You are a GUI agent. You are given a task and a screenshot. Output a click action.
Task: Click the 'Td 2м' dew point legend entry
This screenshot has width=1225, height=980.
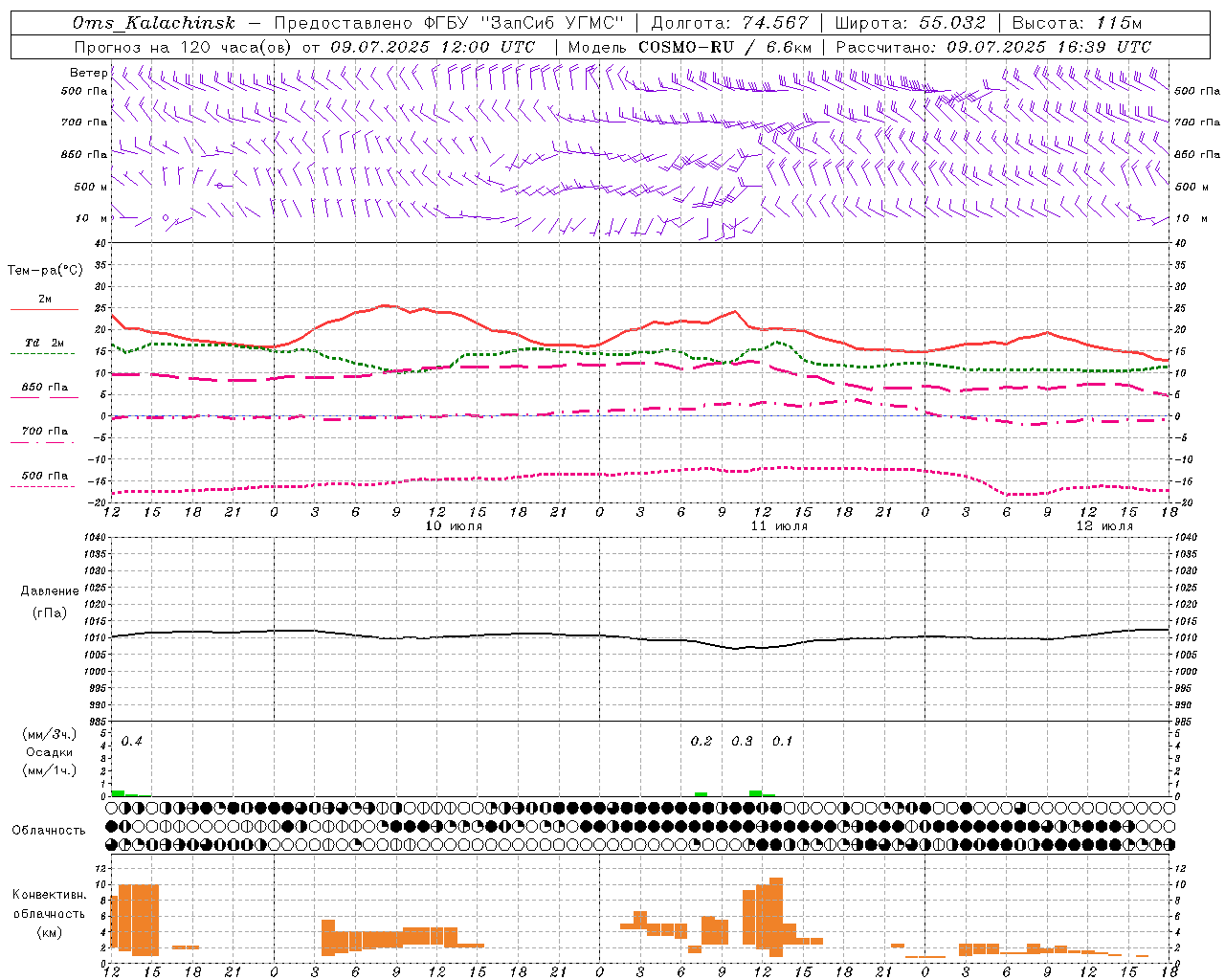[x=45, y=343]
